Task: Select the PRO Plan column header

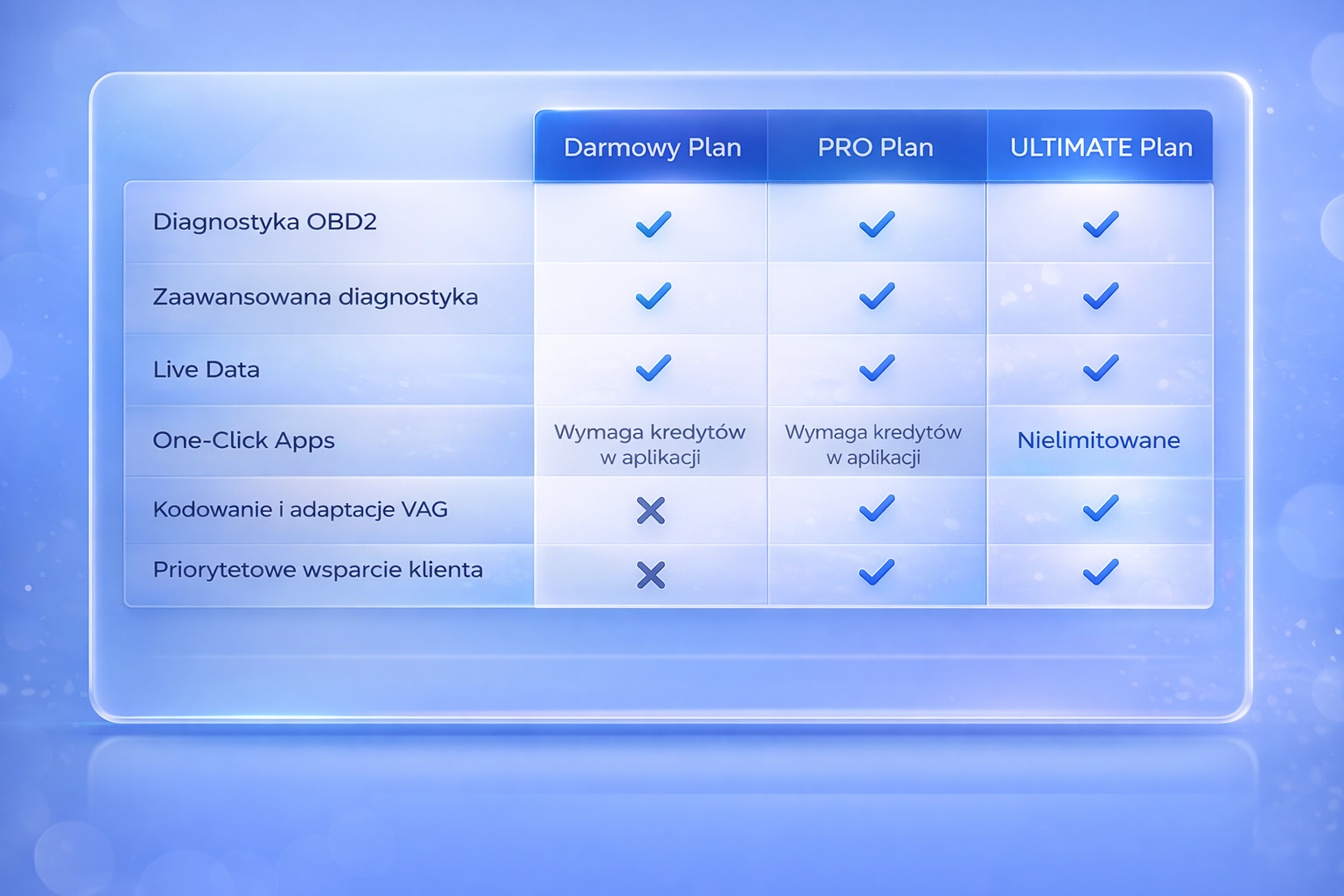Action: pos(876,147)
